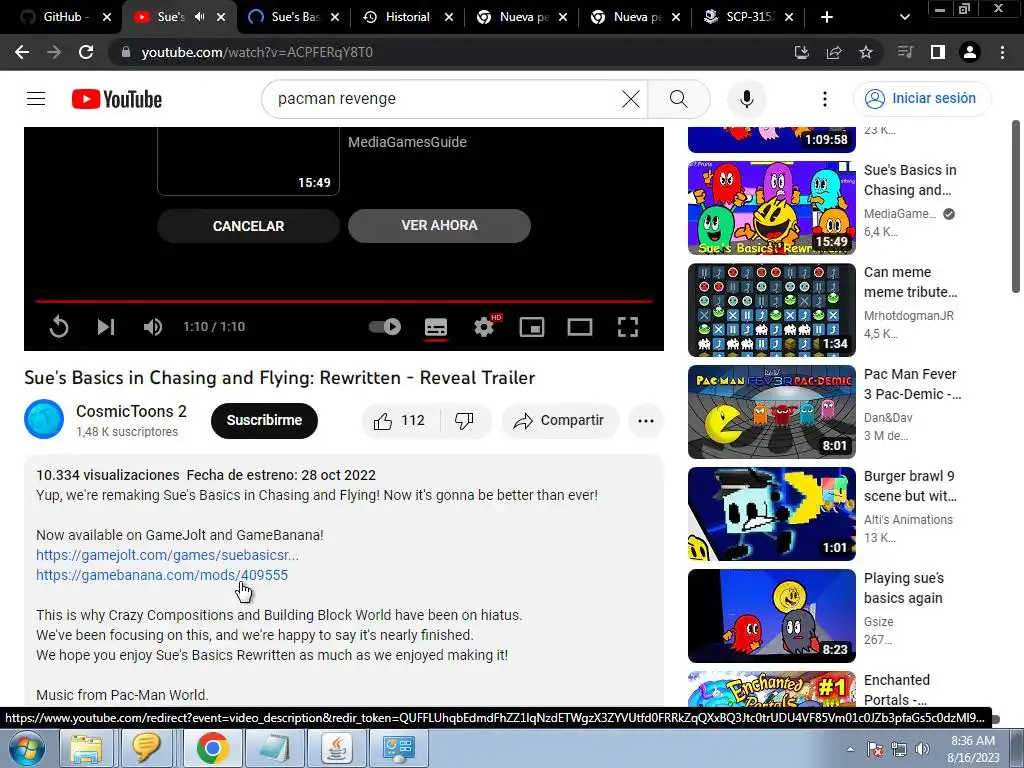Open taskbar clock showing 8:36 AM
This screenshot has width=1024, height=768.
tap(973, 749)
